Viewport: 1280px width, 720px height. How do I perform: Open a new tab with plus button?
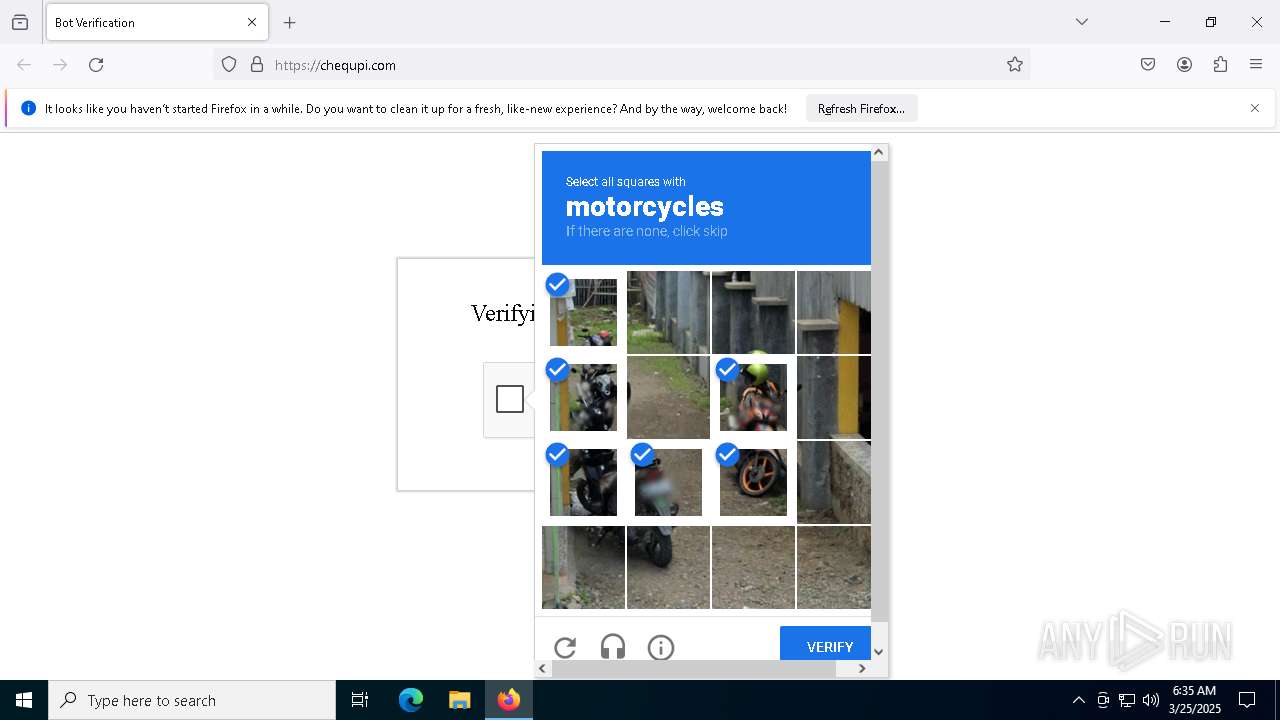coord(290,22)
